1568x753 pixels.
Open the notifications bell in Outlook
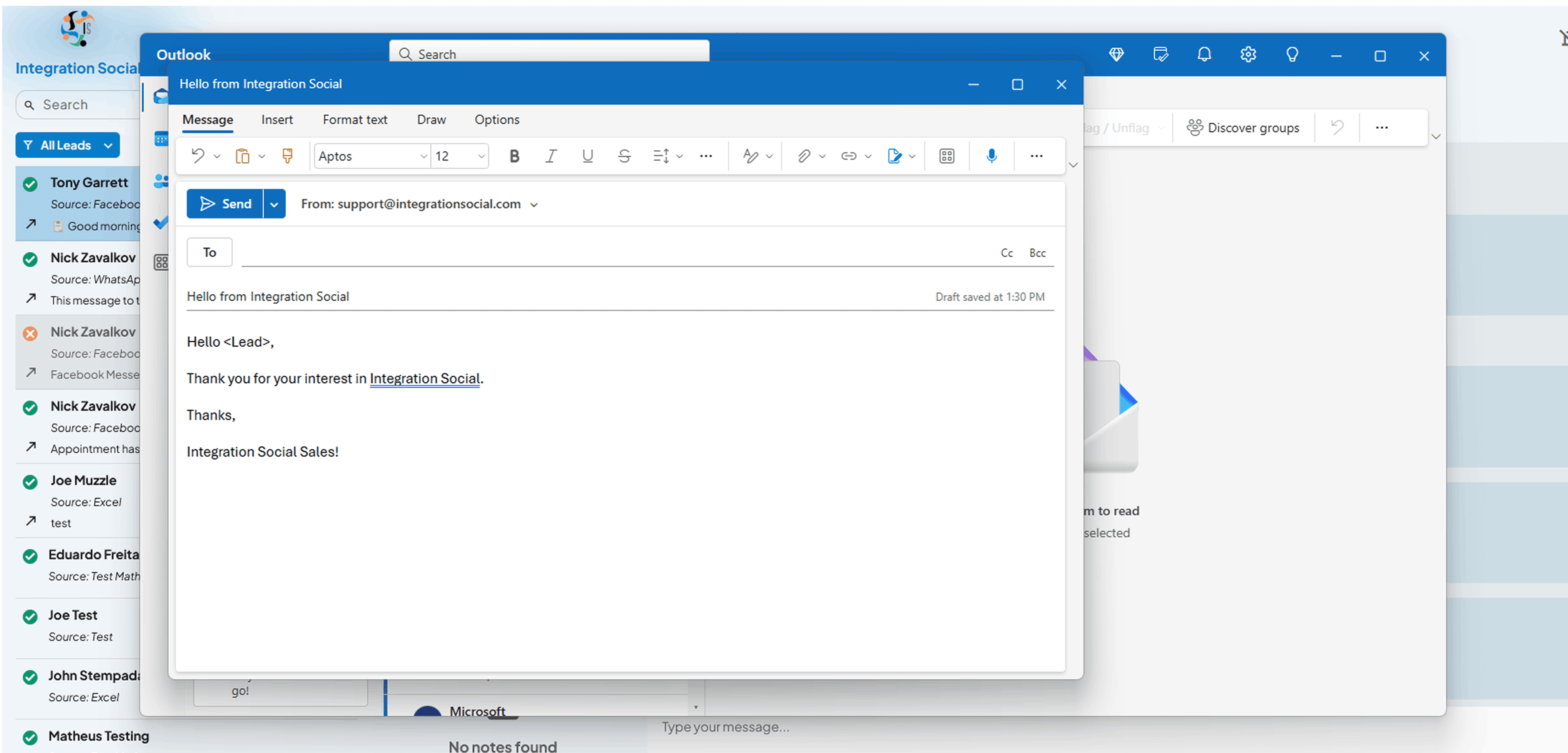1204,55
